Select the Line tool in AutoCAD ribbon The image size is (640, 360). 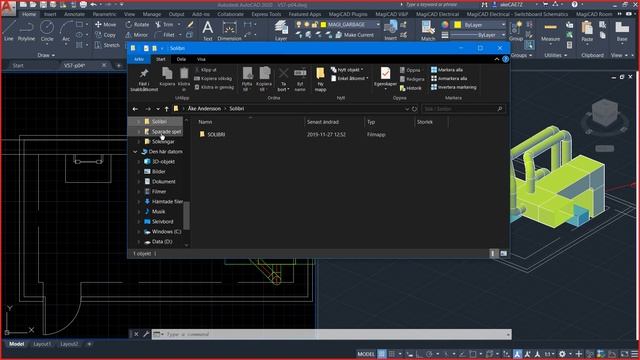point(9,30)
